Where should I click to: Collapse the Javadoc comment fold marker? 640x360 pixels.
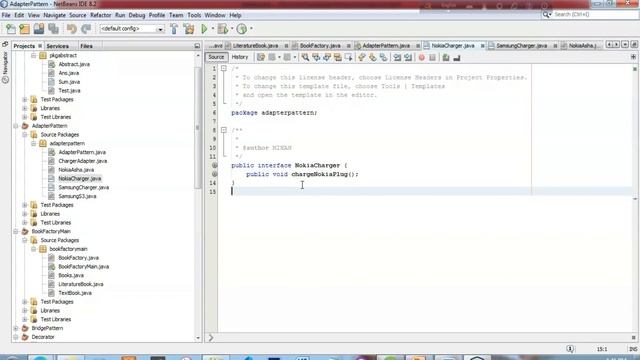click(x=224, y=130)
